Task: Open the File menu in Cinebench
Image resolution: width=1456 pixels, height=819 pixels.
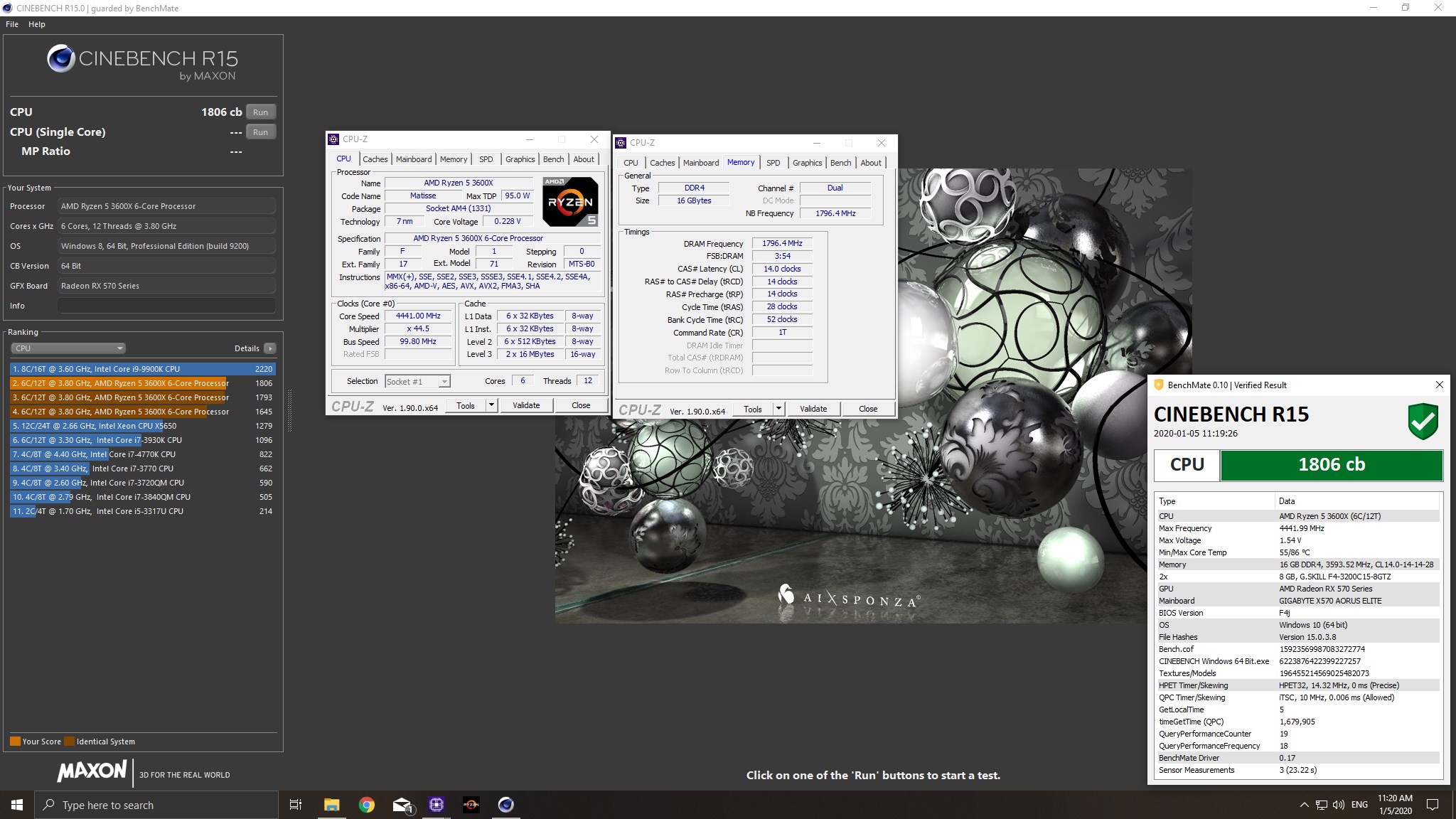Action: (12, 24)
